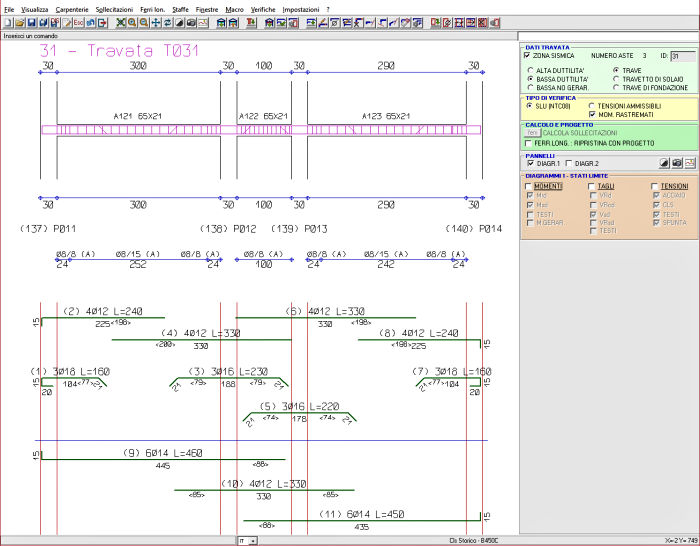
Task: Click the contrast icon in Pannelli section
Action: pyautogui.click(x=664, y=163)
